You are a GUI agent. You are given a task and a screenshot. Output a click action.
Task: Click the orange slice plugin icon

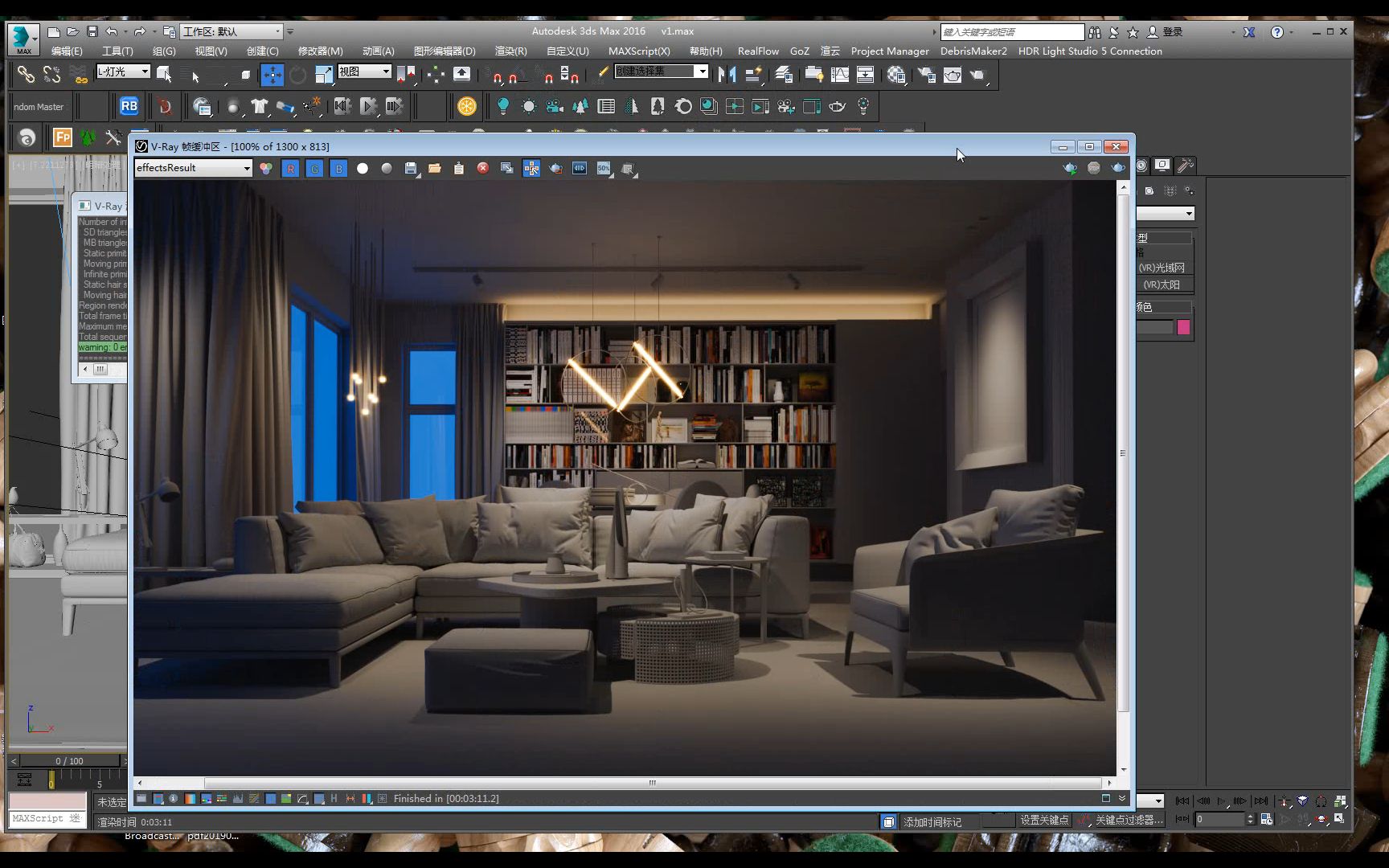pos(467,106)
